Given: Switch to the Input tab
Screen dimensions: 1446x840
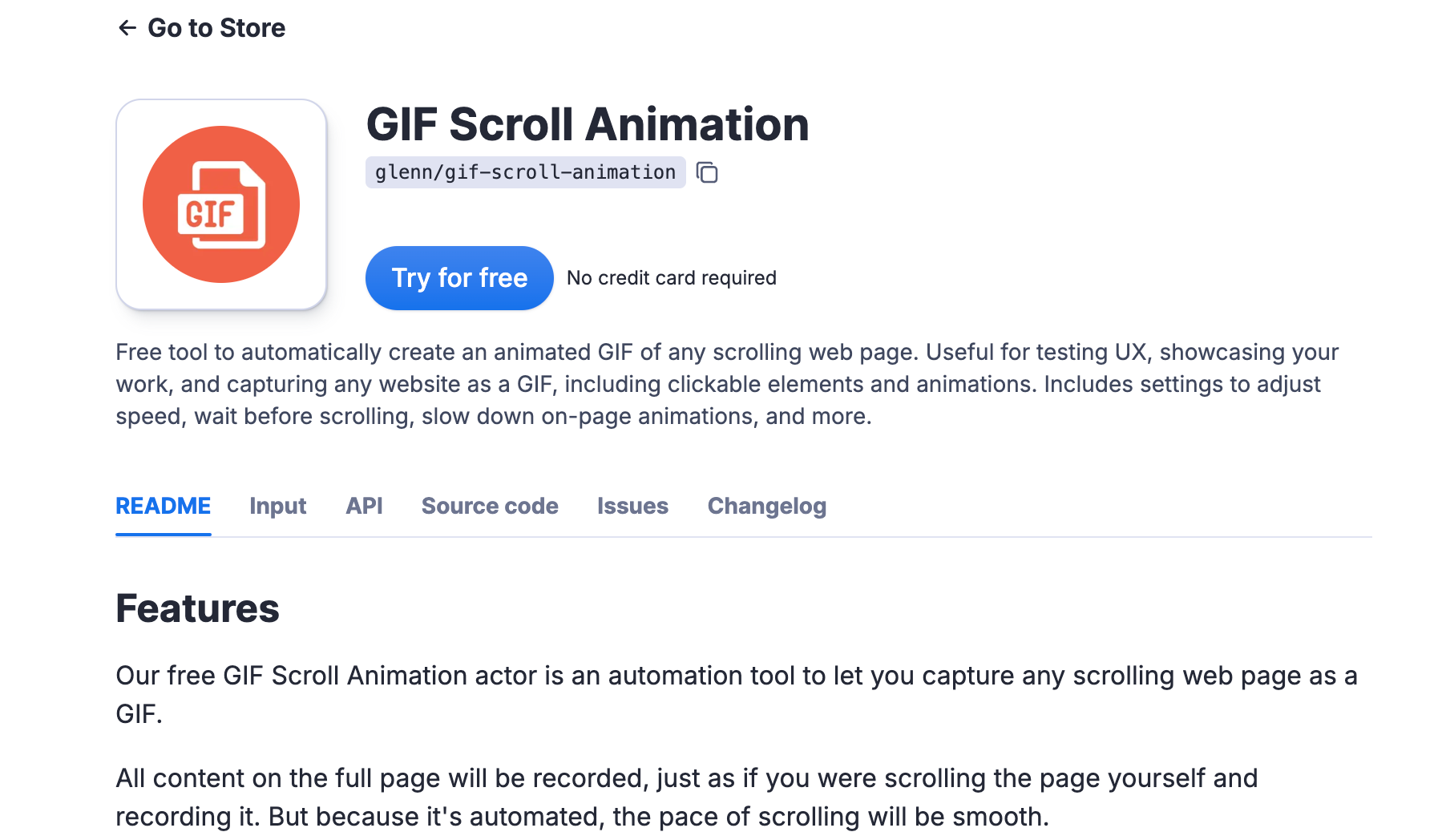Looking at the screenshot, I should [277, 506].
